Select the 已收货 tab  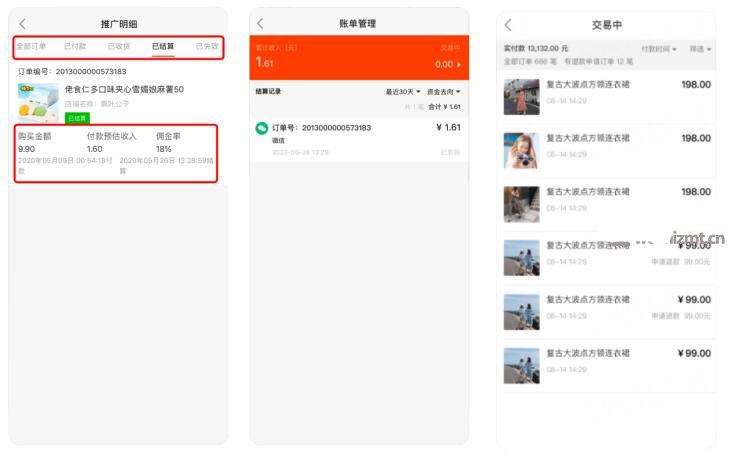click(119, 47)
